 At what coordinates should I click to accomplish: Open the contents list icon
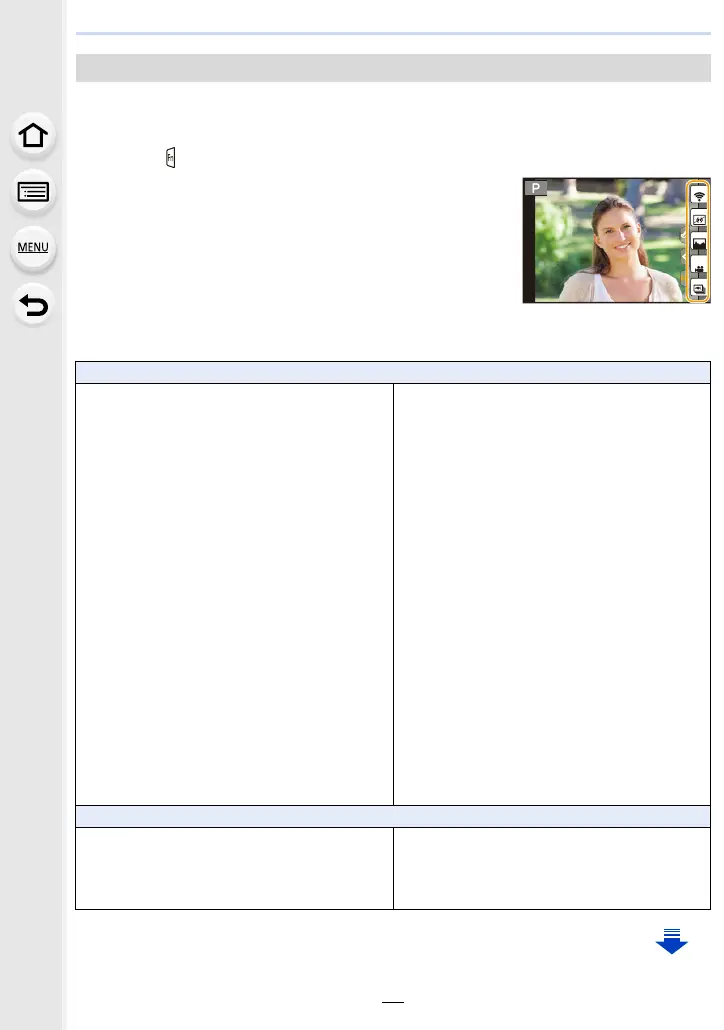33,192
